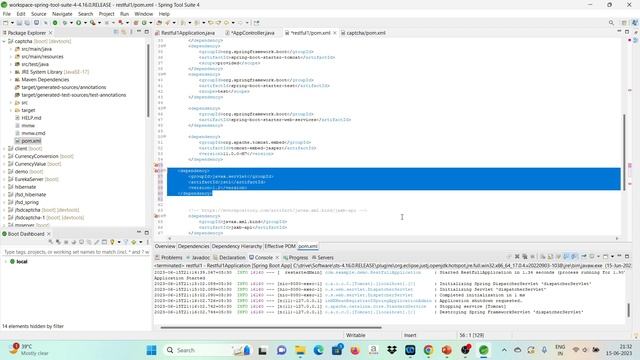Minimize the Package Explorer panel
Screen dimensions: 640x360
(x=139, y=32)
